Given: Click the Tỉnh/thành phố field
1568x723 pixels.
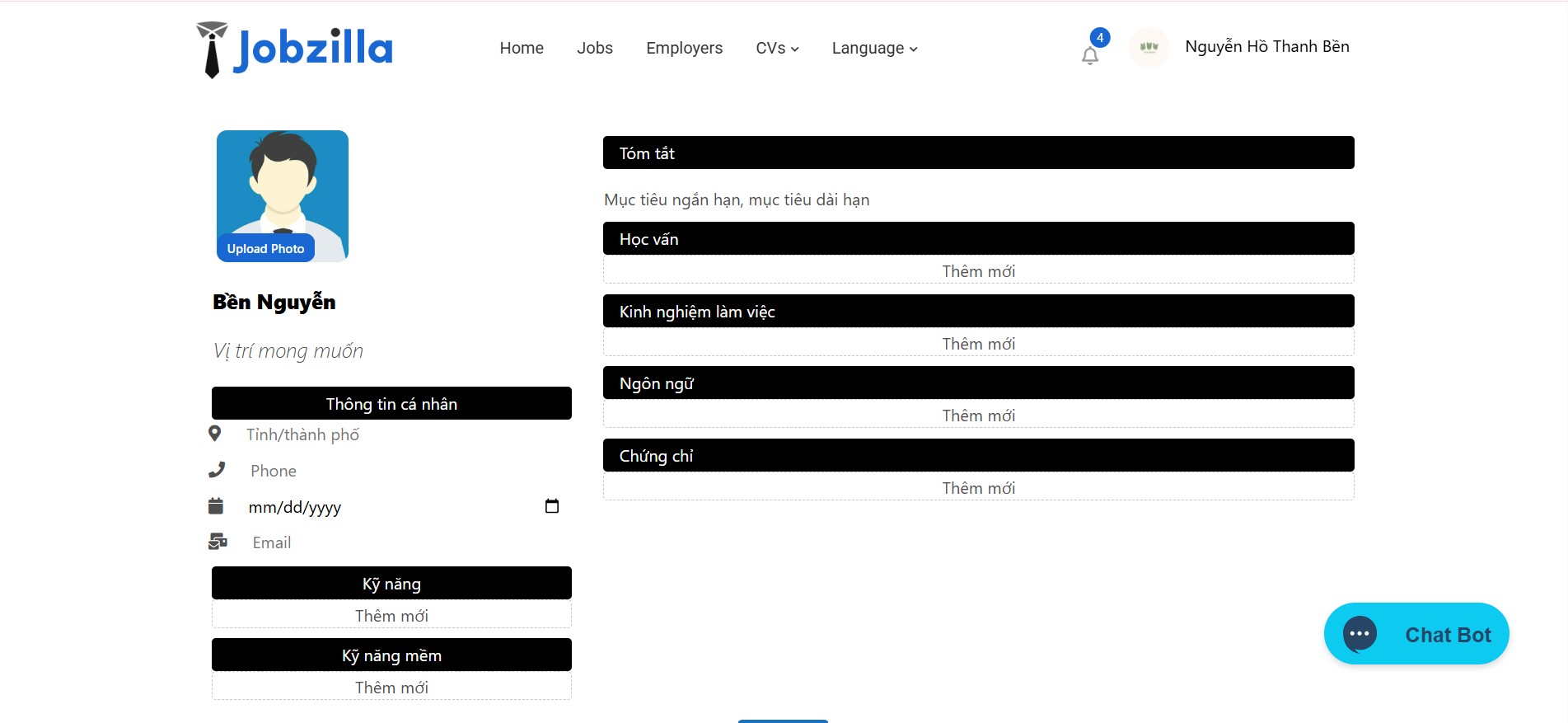Looking at the screenshot, I should point(396,434).
